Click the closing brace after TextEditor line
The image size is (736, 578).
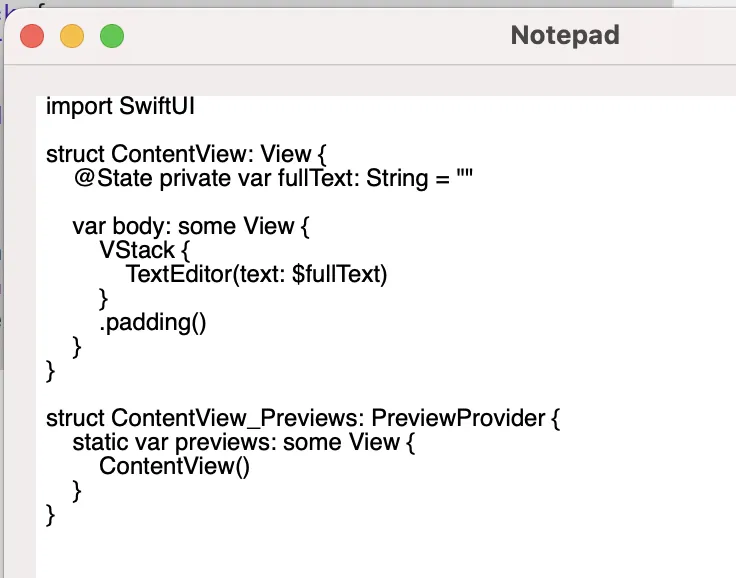[x=104, y=299]
